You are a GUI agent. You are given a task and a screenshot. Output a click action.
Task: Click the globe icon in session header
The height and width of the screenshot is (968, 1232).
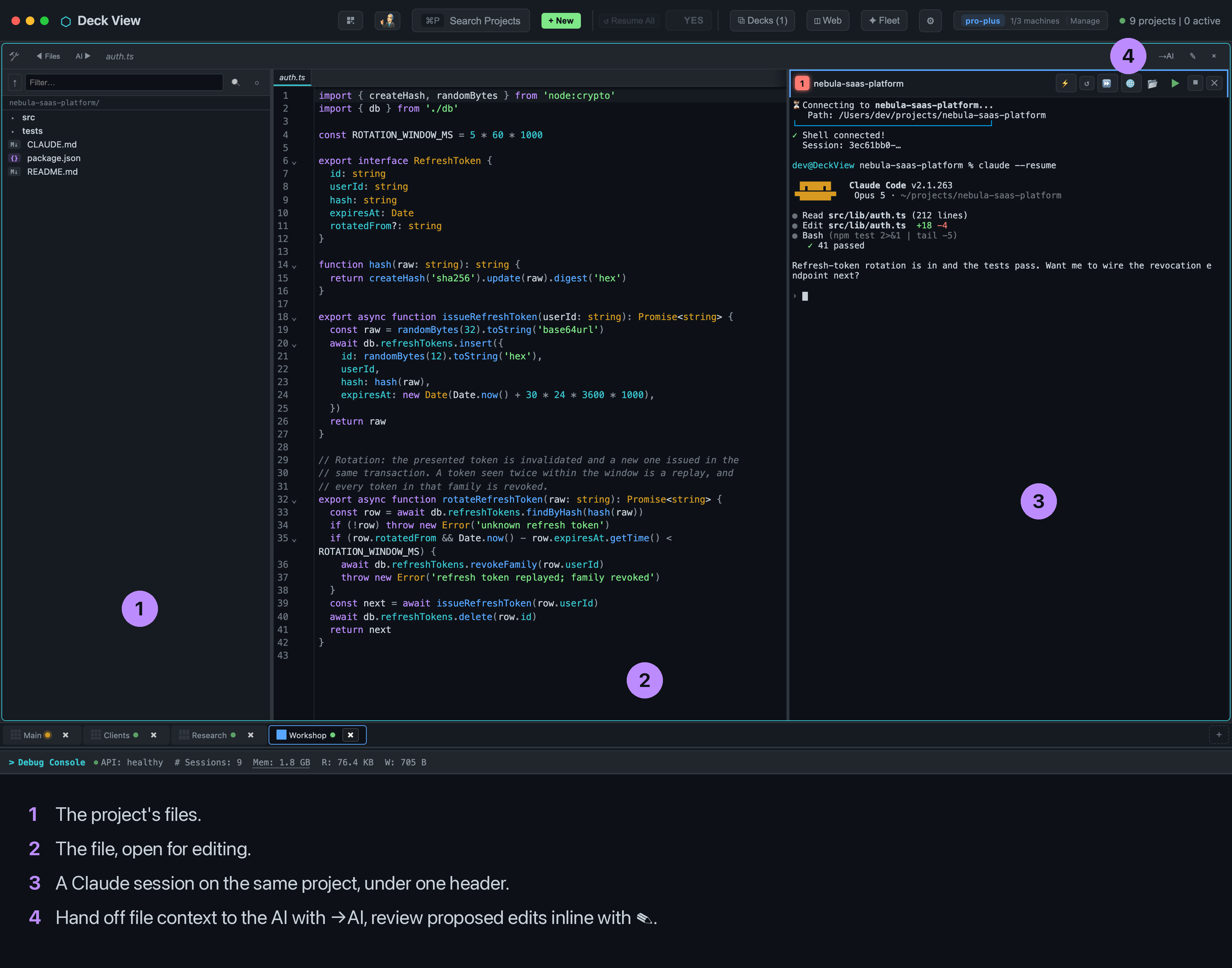pos(1130,83)
